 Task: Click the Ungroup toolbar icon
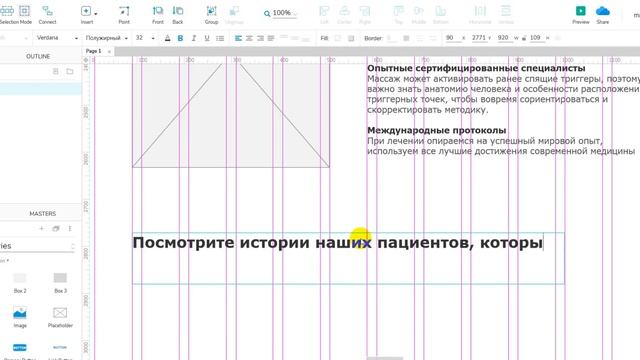(x=234, y=14)
